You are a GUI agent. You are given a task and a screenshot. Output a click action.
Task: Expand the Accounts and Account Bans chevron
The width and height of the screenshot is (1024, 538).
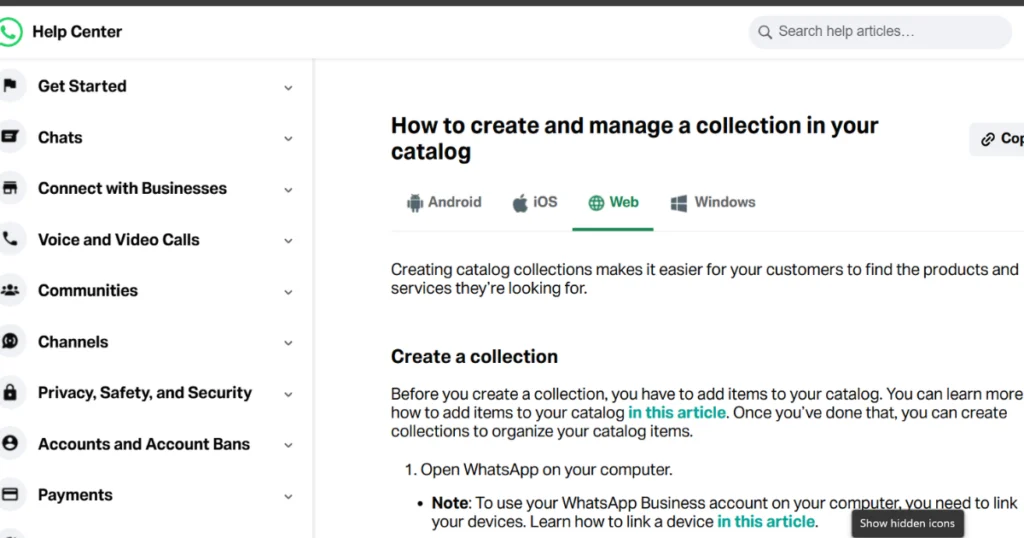pos(288,445)
